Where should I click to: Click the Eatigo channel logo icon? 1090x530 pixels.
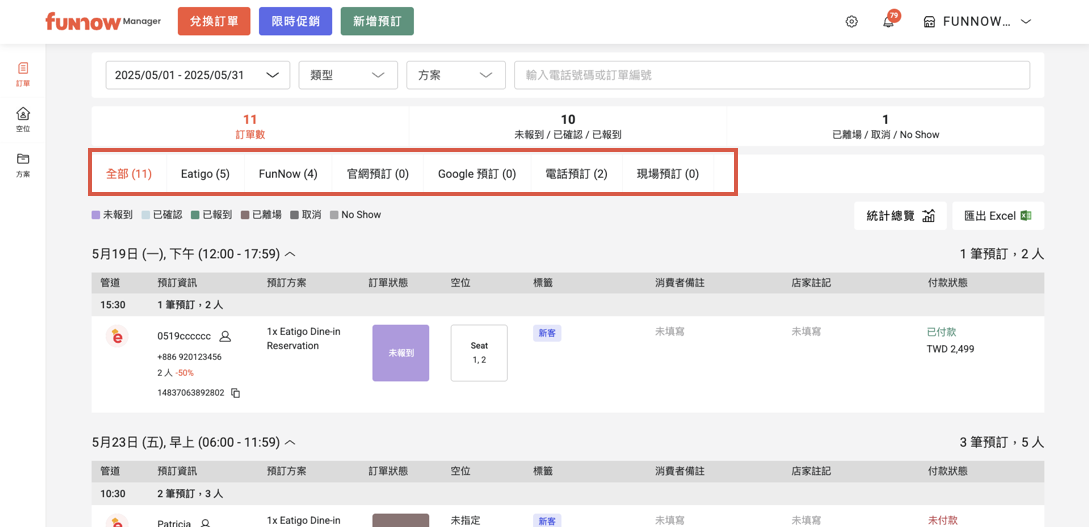(x=117, y=337)
